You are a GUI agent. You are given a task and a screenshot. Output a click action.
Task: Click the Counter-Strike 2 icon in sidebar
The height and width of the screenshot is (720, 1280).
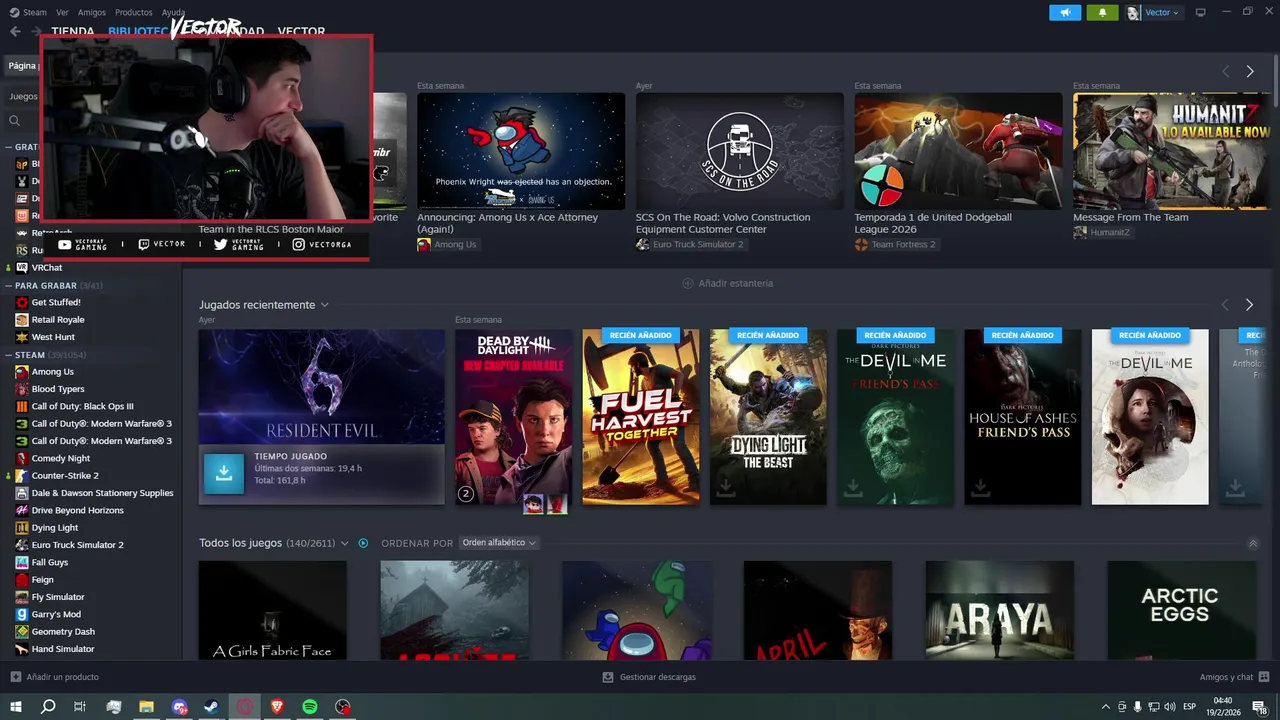pos(22,475)
